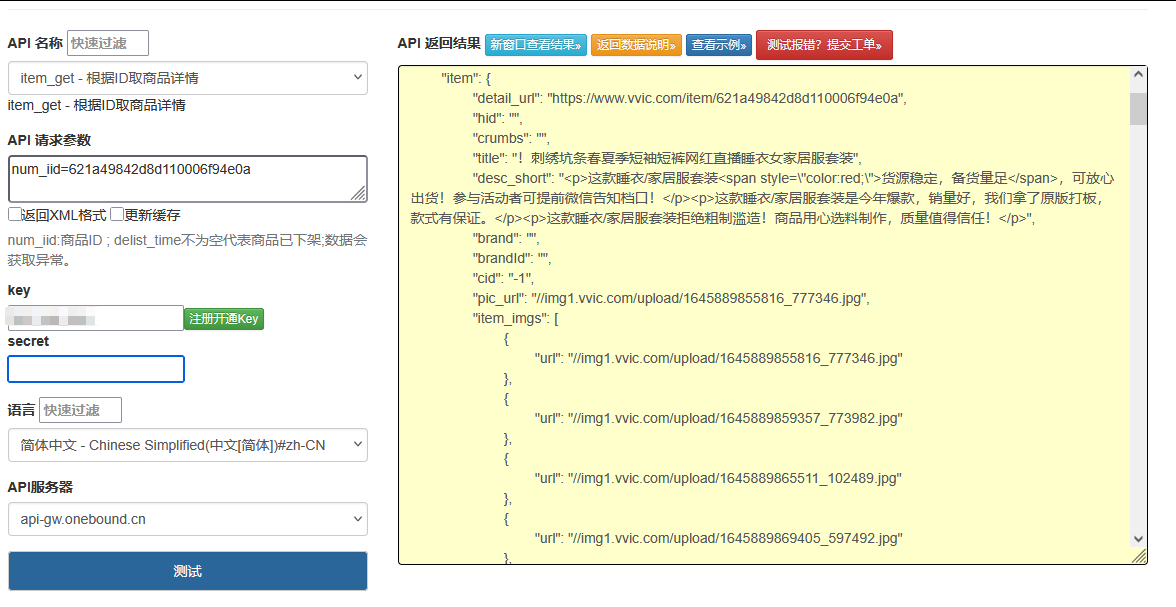Open the API selection dropdown showing item_get

(187, 78)
